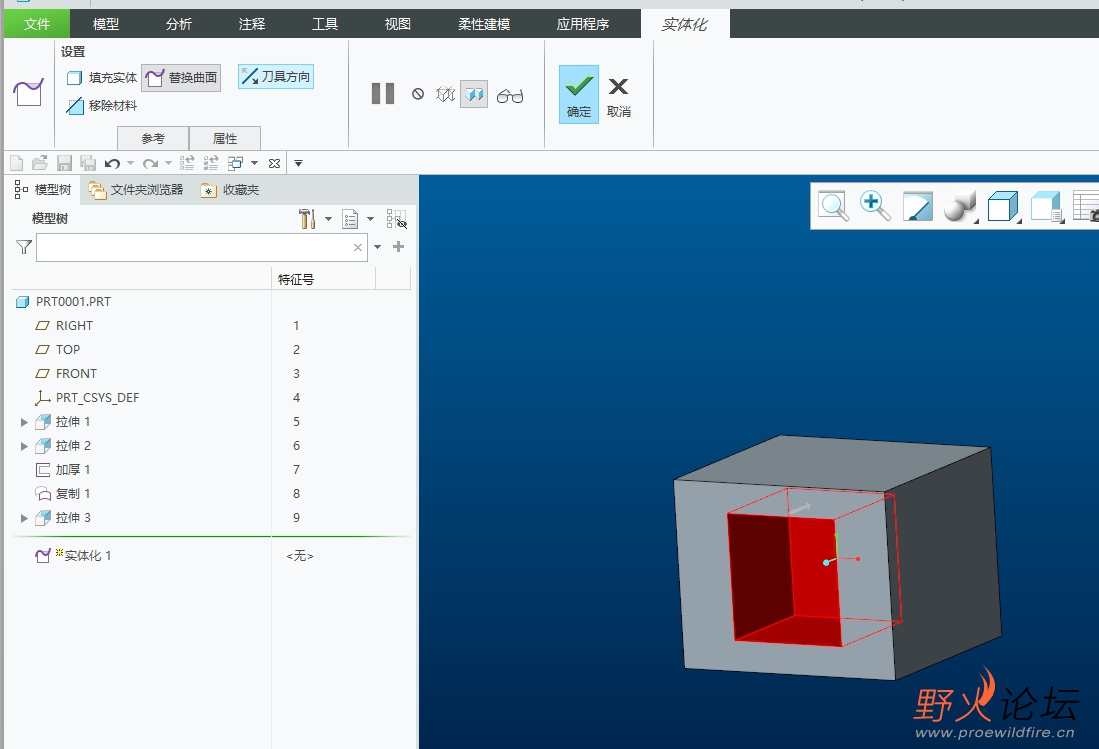1099x749 pixels.
Task: Expand the 拉伸 1 feature
Action: tap(24, 422)
